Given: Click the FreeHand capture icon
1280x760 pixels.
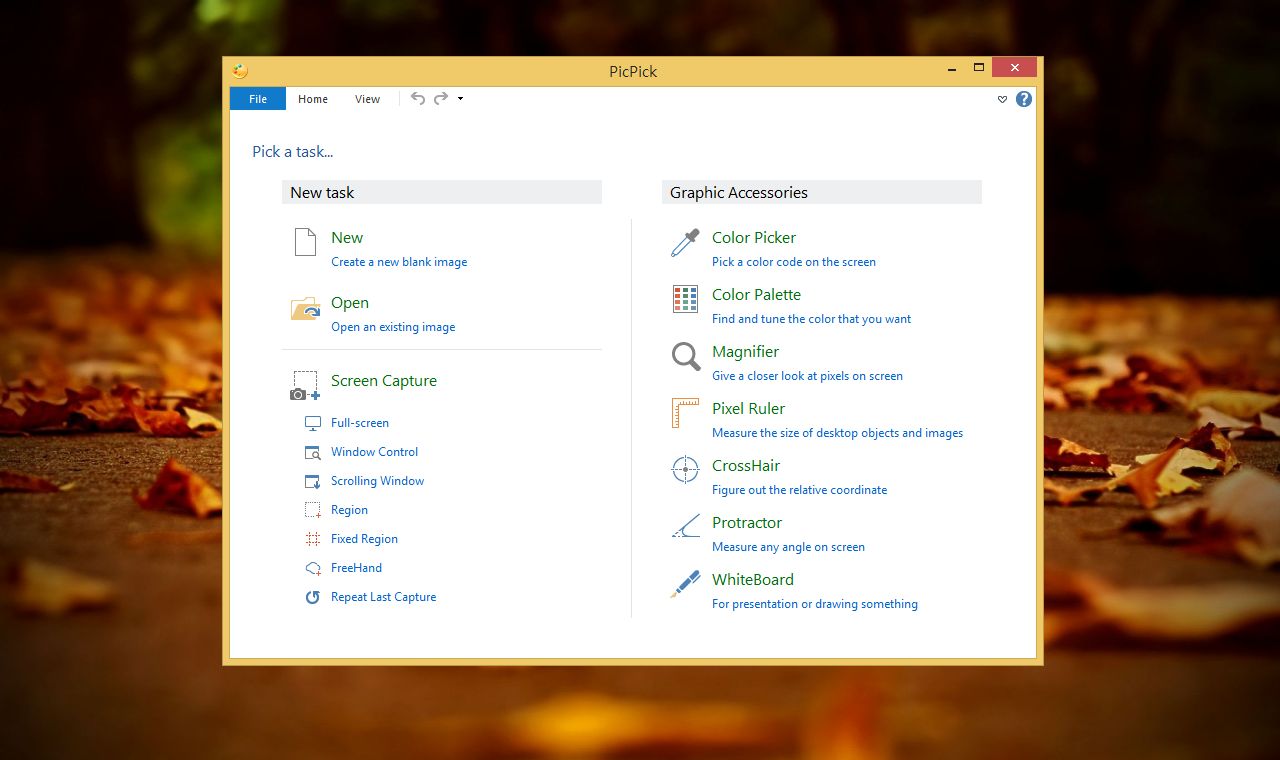Looking at the screenshot, I should (313, 568).
